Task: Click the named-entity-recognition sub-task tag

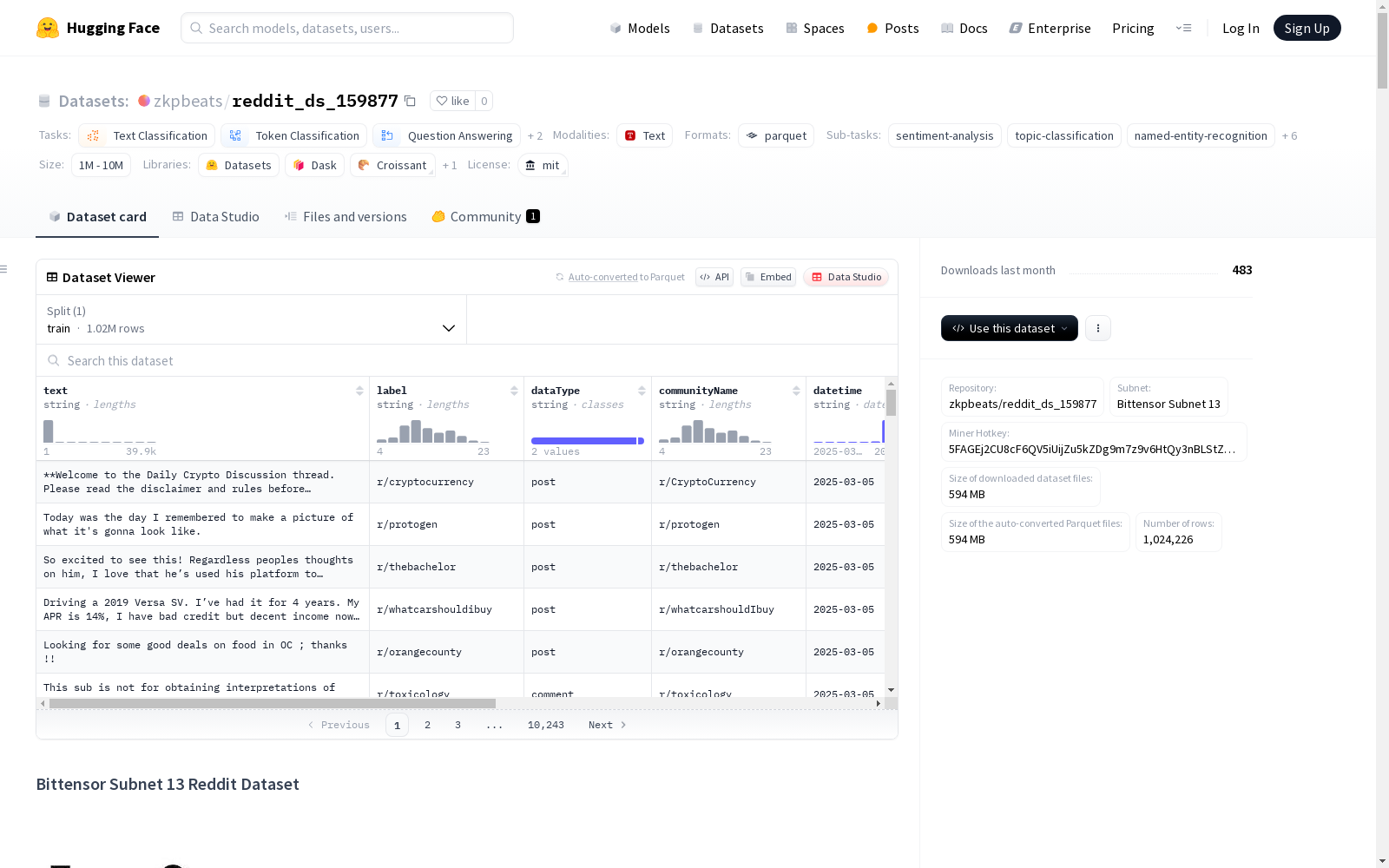Action: tap(1201, 135)
